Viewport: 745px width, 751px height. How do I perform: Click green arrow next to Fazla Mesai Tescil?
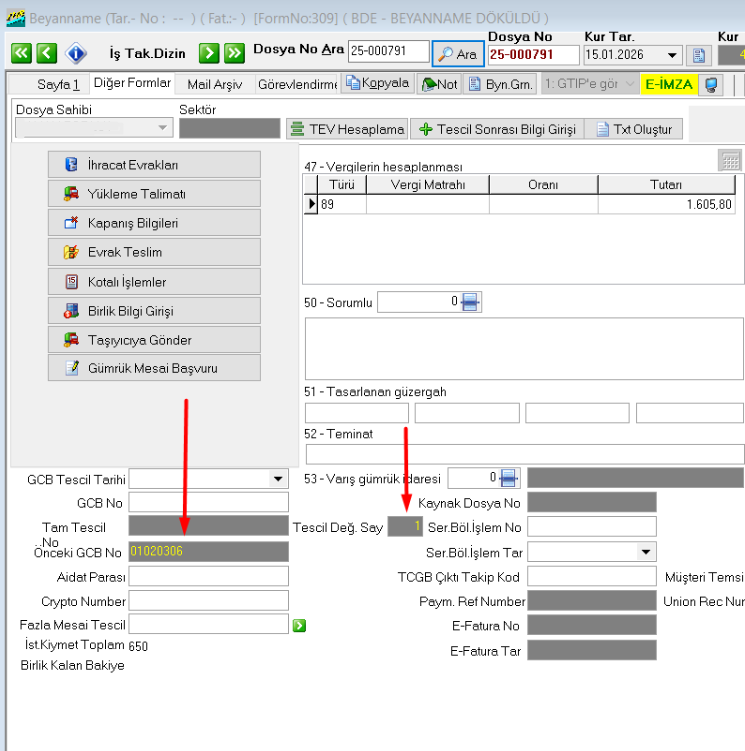pyautogui.click(x=298, y=625)
